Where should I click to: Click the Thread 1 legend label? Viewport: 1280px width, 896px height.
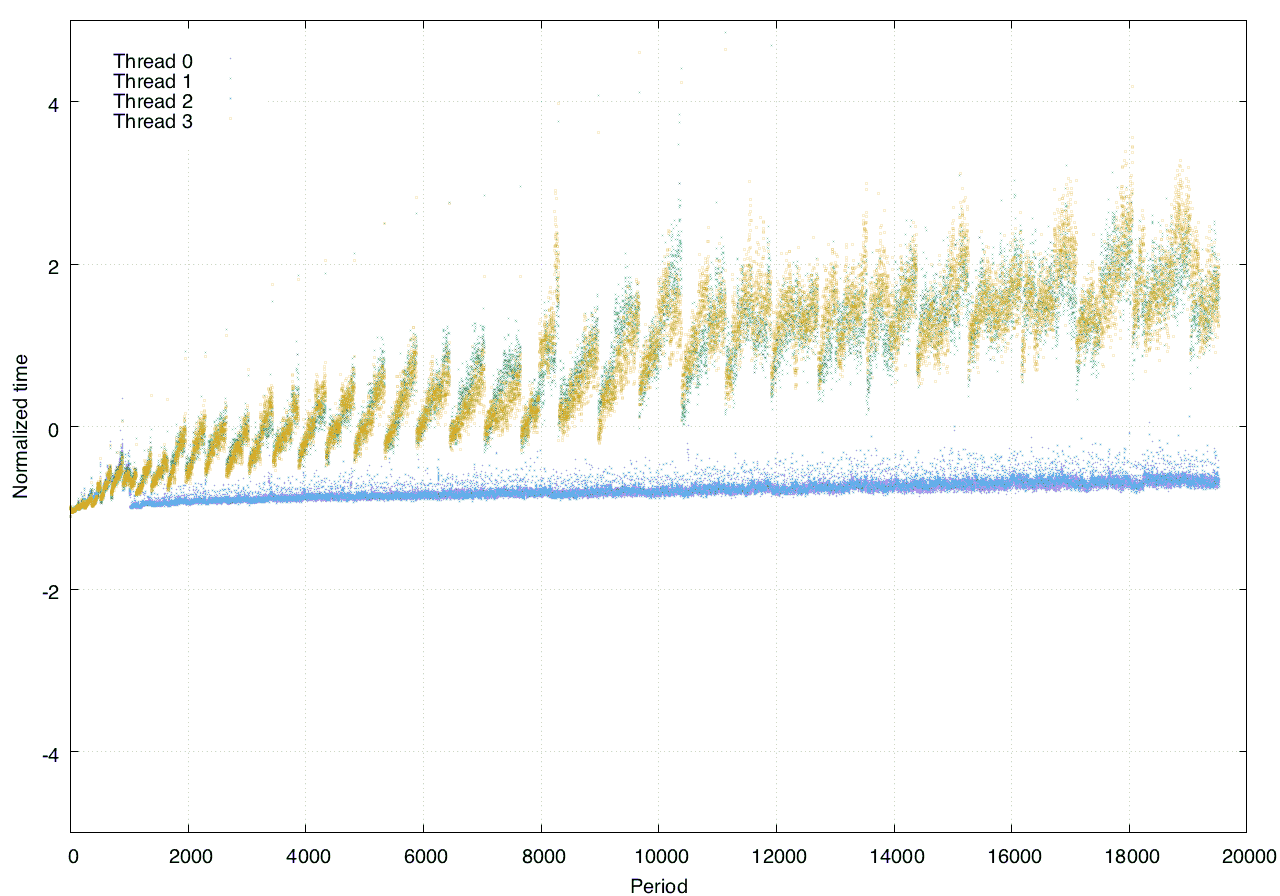(153, 81)
